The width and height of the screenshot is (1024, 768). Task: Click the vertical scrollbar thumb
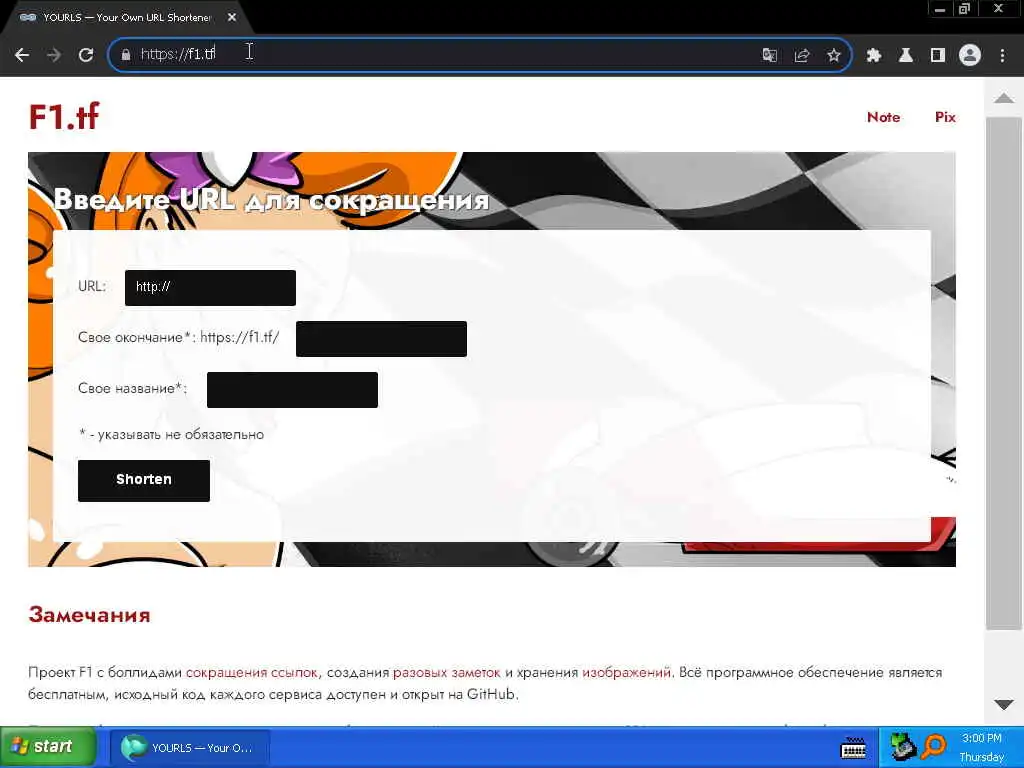[x=1004, y=374]
